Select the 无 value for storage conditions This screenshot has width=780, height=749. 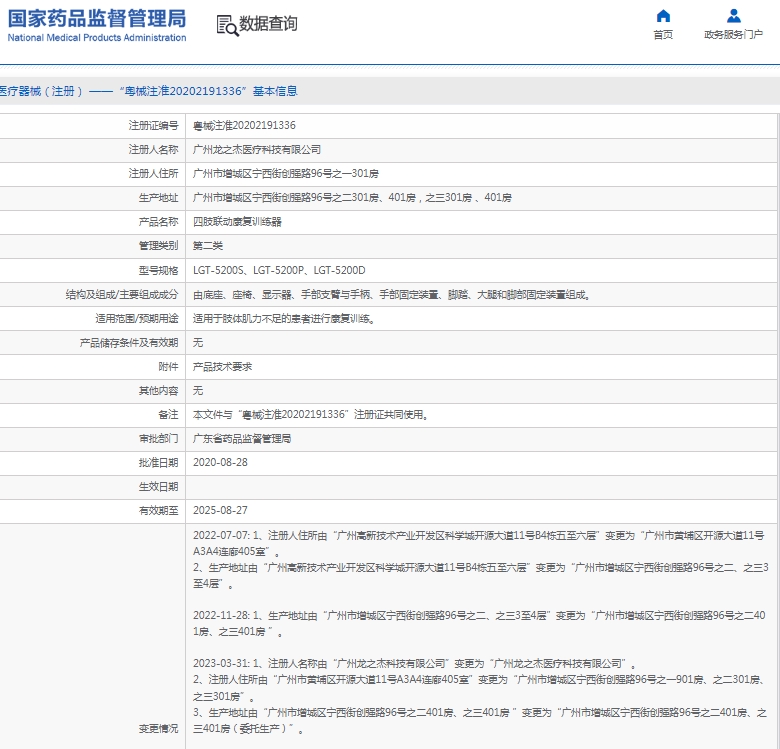(x=198, y=343)
